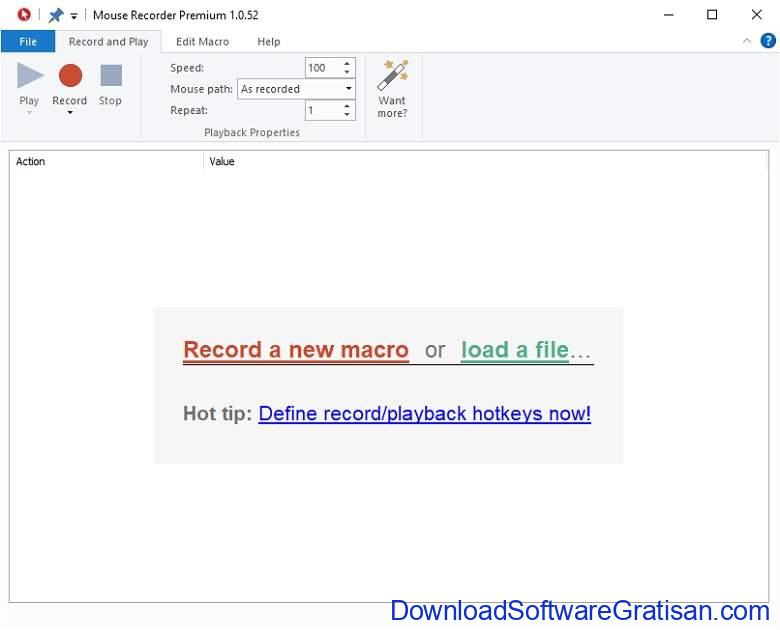This screenshot has height=630, width=780.
Task: Click the red app icon in title bar
Action: [23, 15]
